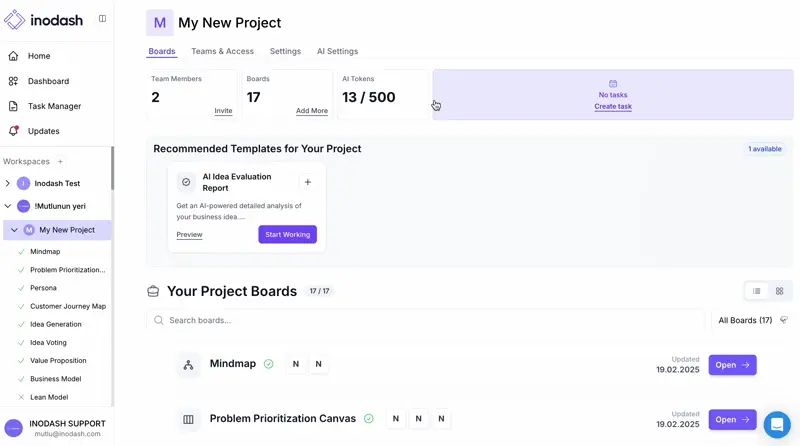Click the Start Working button

coord(287,234)
